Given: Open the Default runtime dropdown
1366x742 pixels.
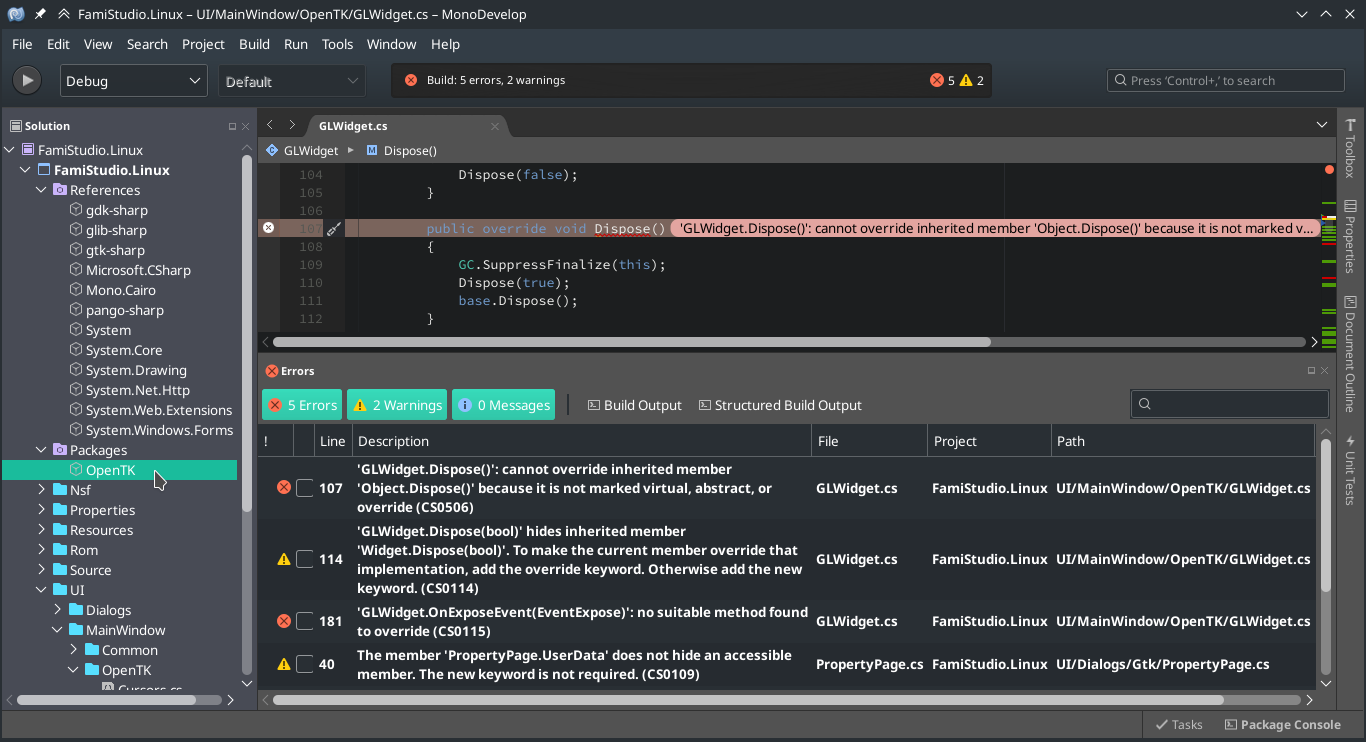Looking at the screenshot, I should coord(292,81).
